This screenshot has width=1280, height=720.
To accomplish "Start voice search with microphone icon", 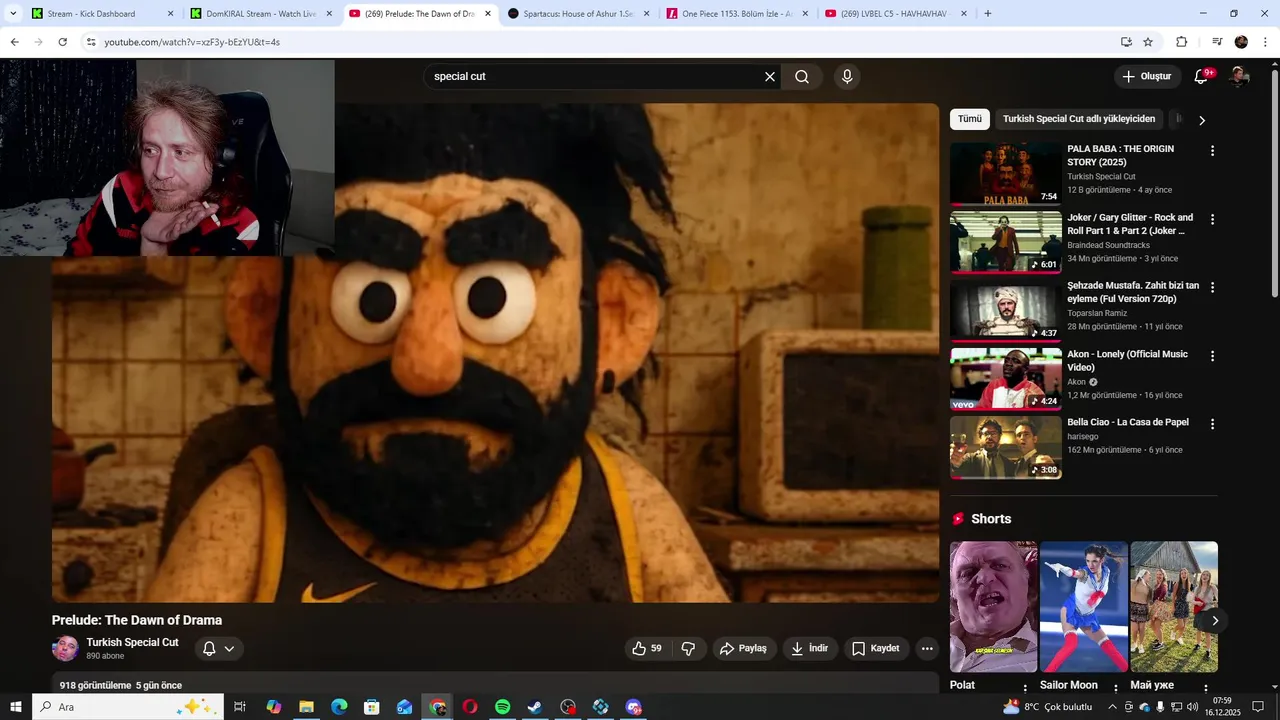I will tap(847, 77).
